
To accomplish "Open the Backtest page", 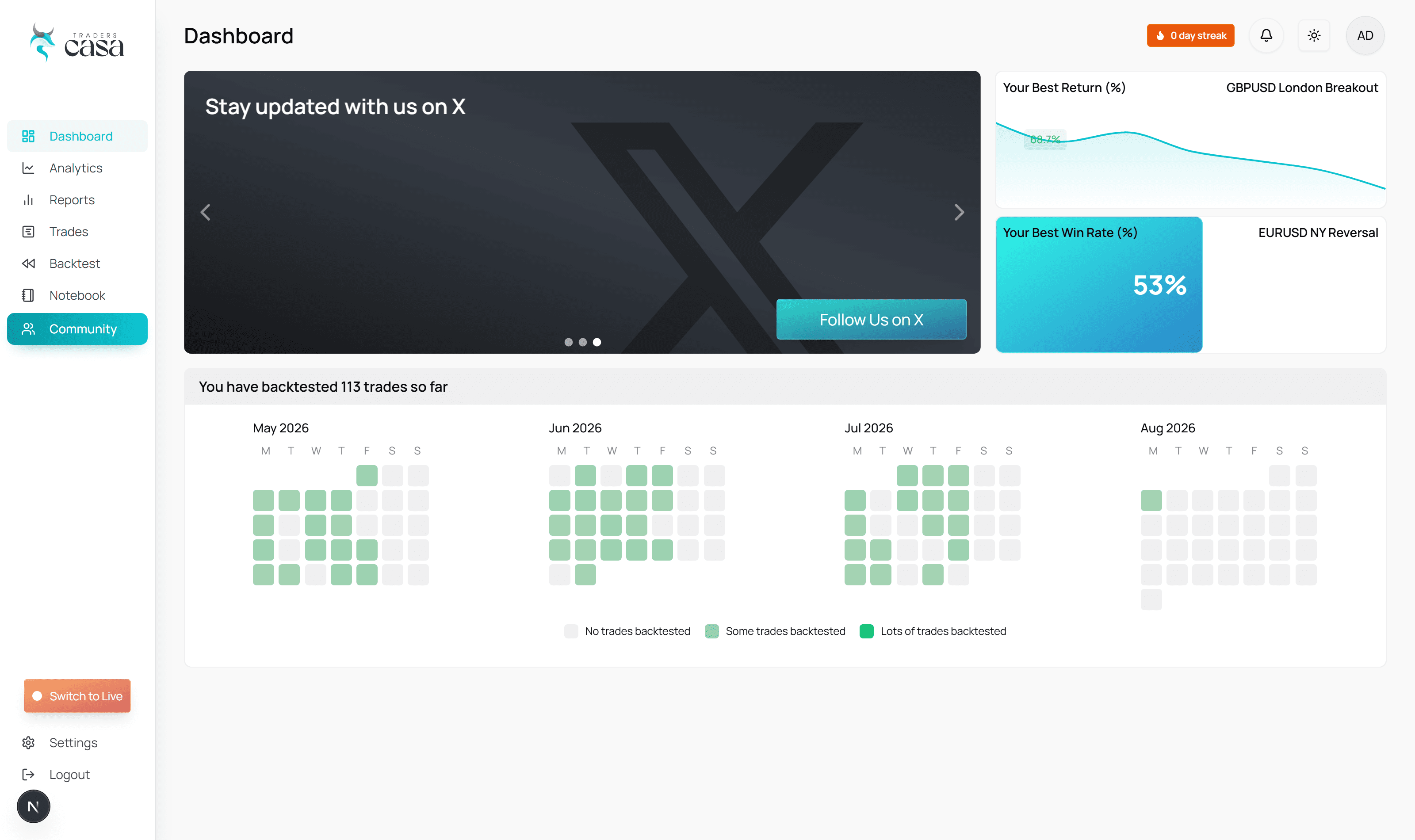I will pos(77,263).
